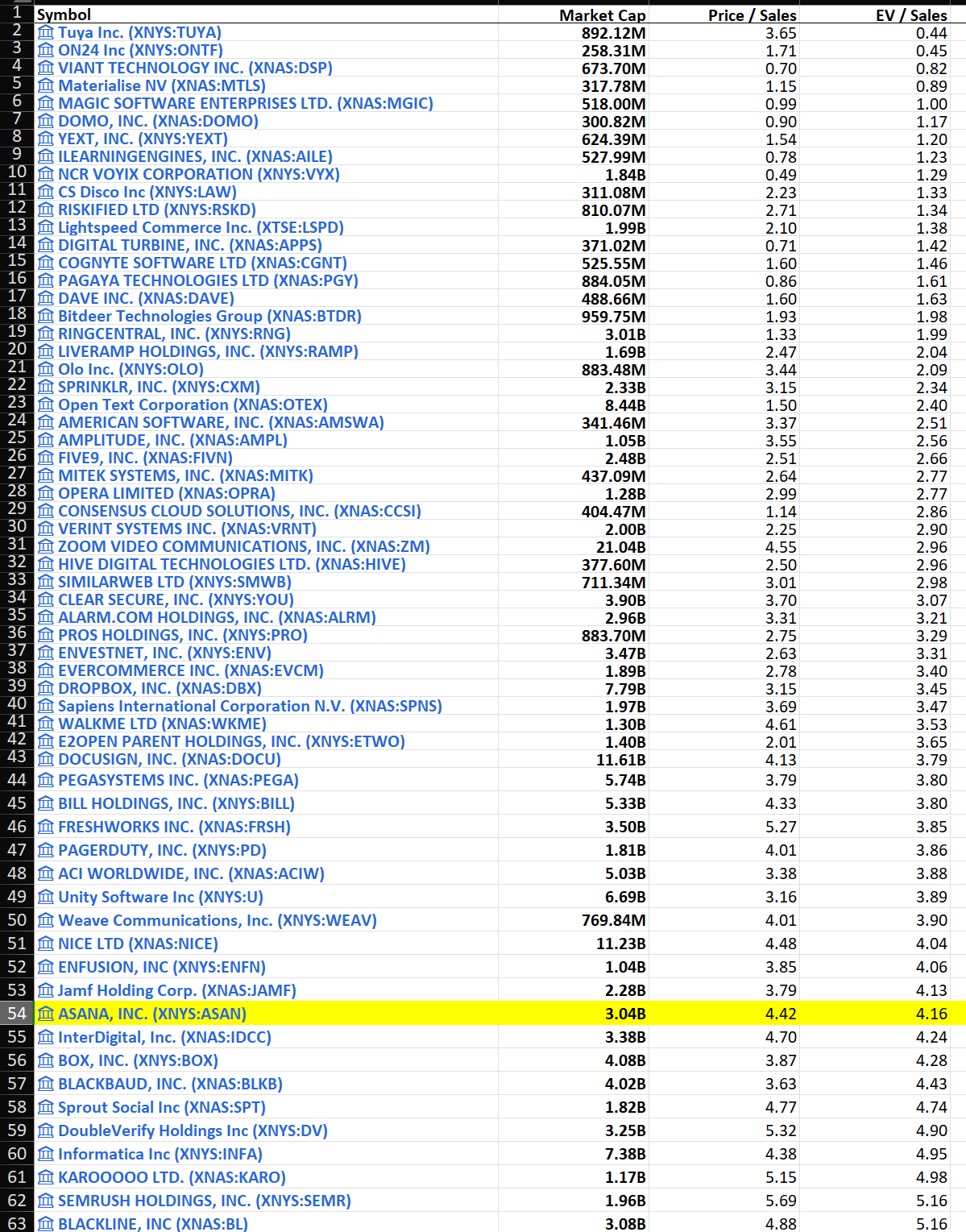The width and height of the screenshot is (966, 1232).
Task: Click the bank icon next to ON24 Inc
Action: click(x=46, y=50)
